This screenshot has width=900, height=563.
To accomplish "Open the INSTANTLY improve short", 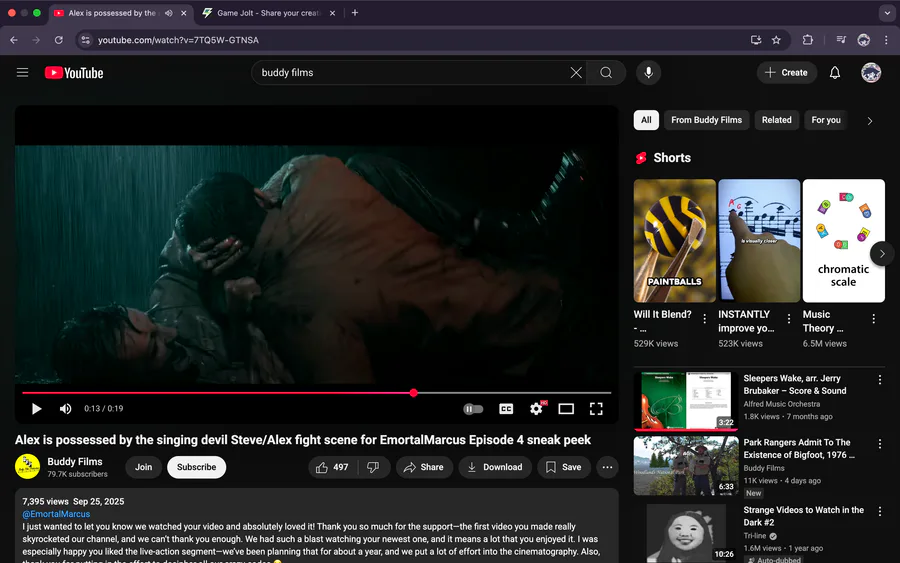I will click(x=759, y=240).
